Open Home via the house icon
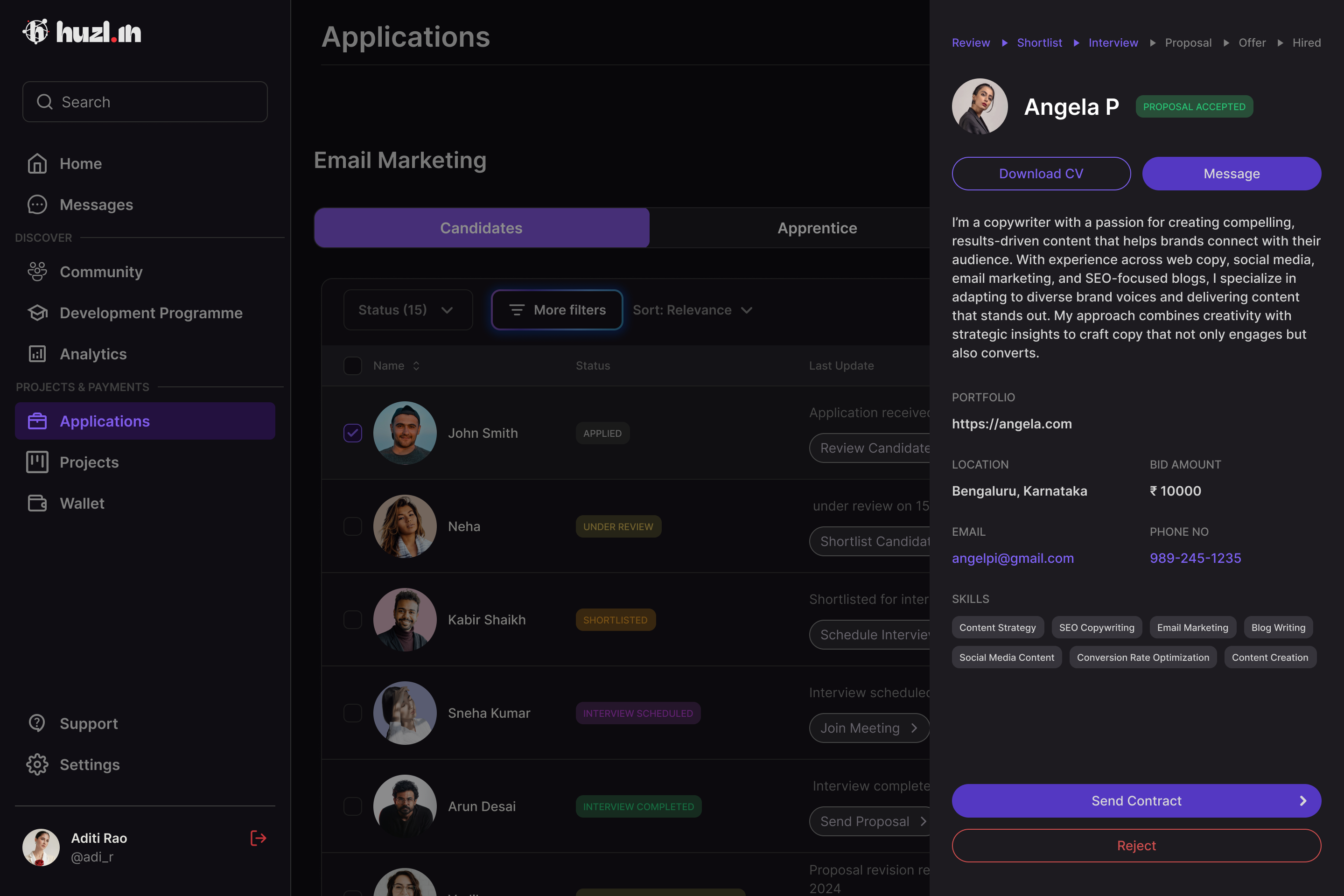 click(37, 164)
